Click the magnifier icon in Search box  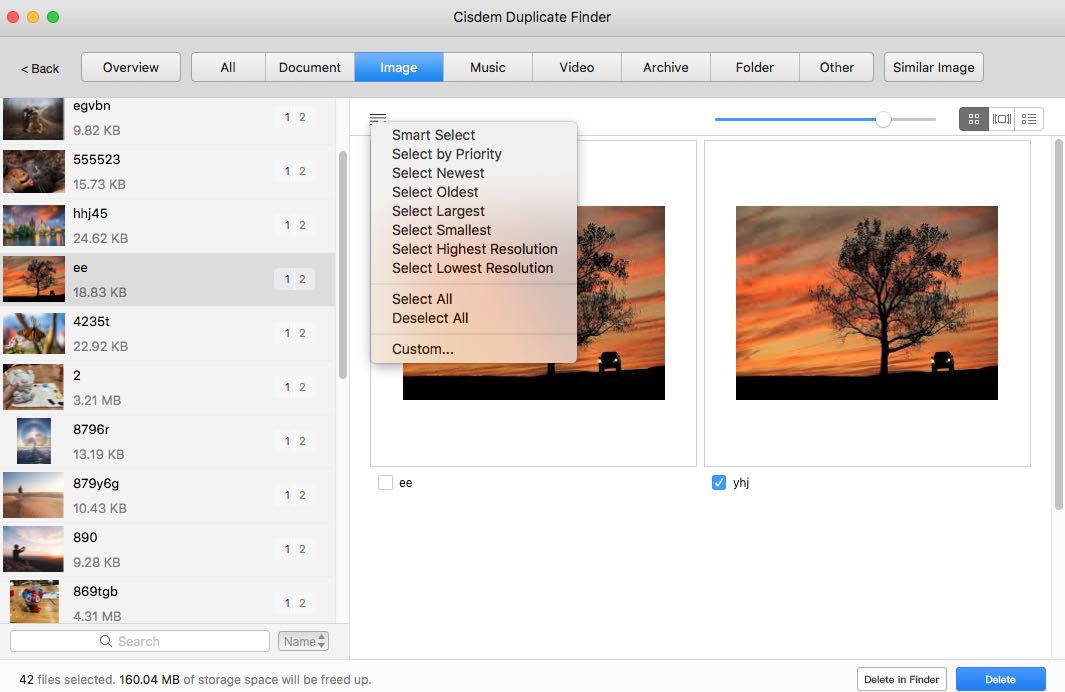[106, 641]
